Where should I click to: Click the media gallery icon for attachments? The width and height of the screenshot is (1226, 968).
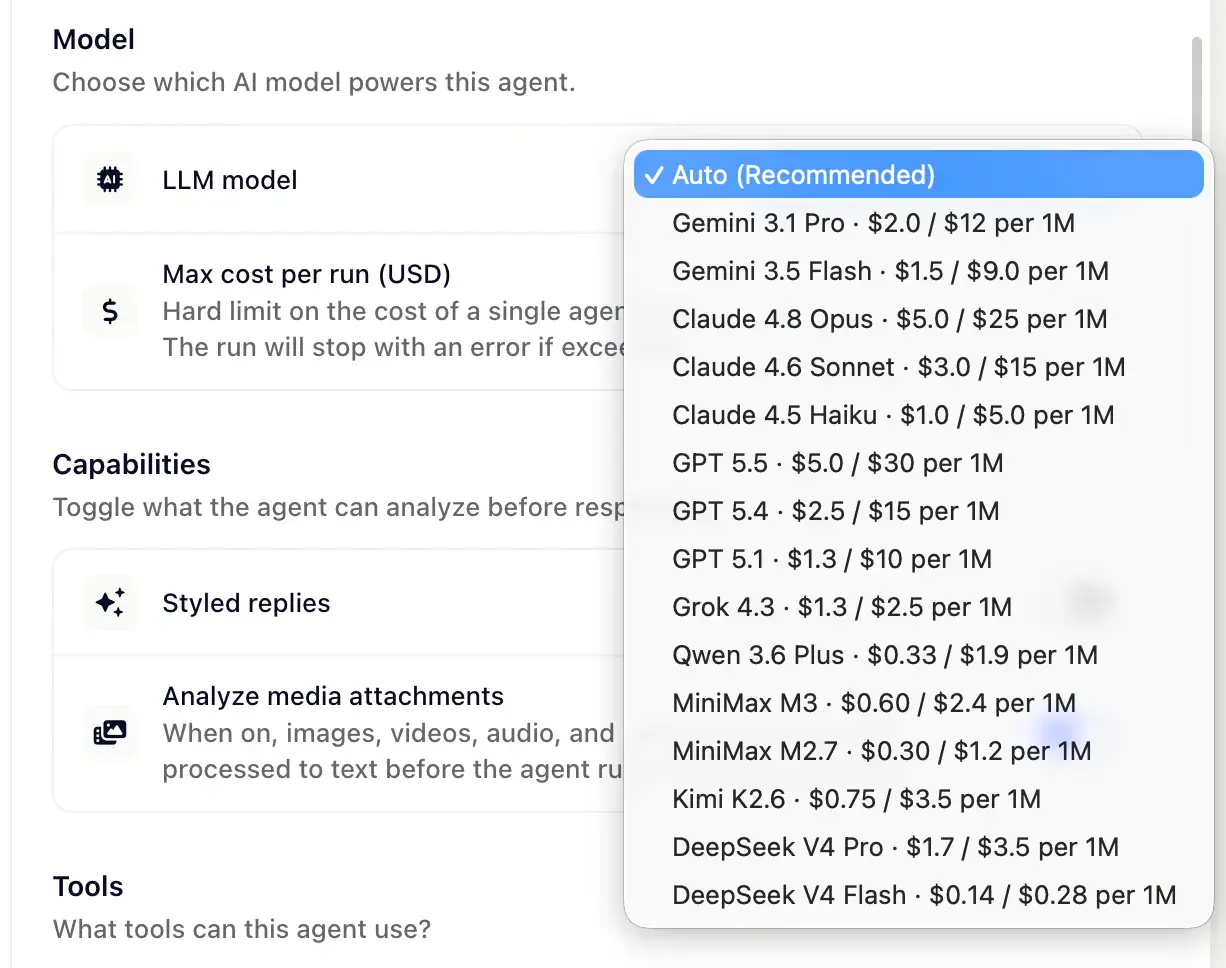[x=109, y=733]
